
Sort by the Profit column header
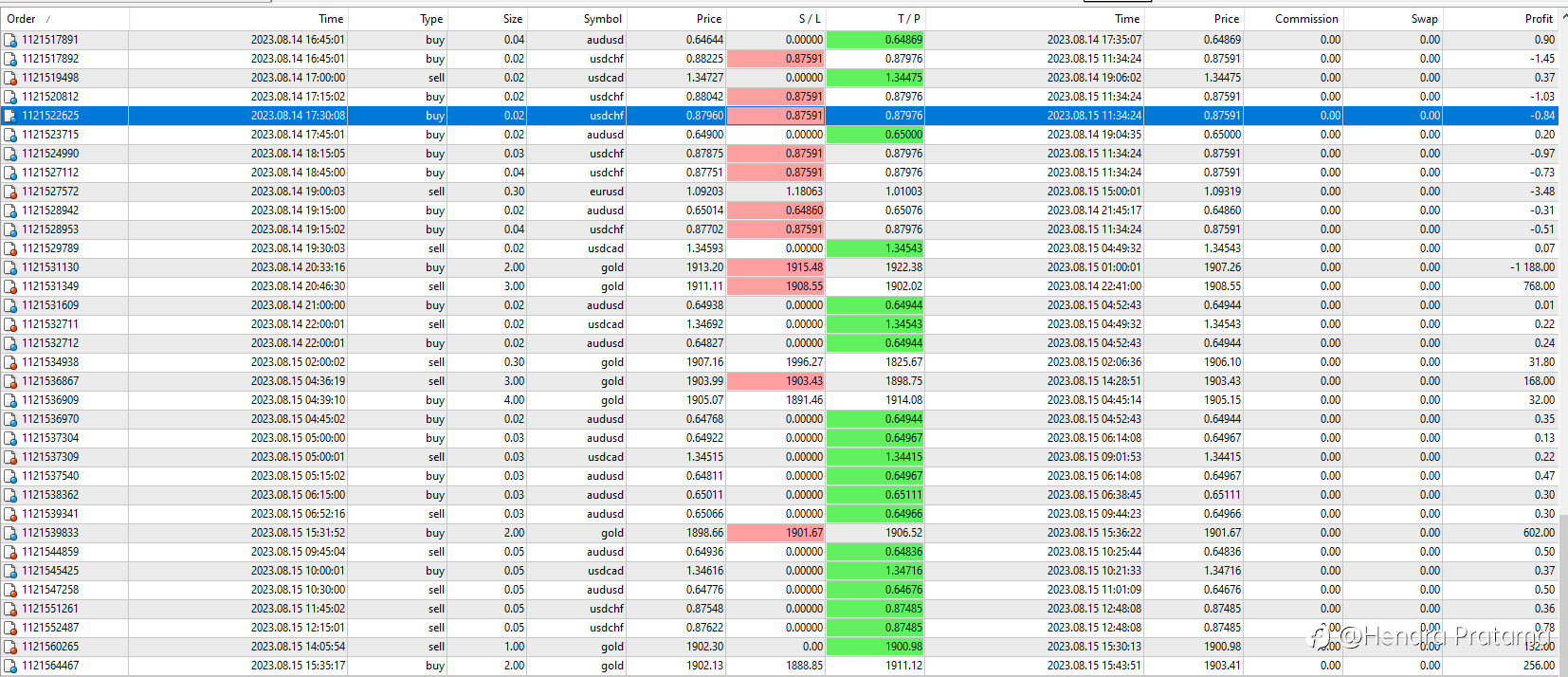[x=1502, y=19]
